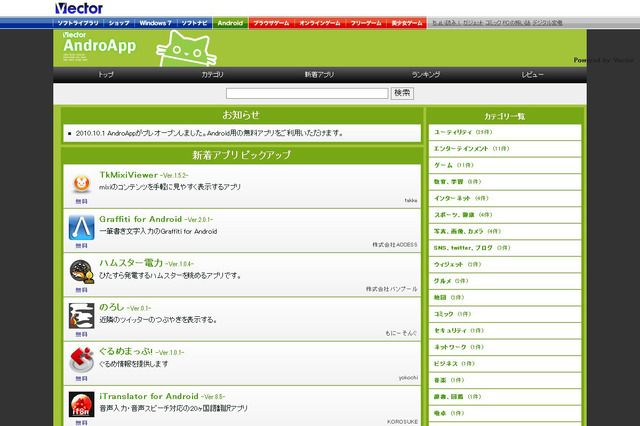Open the ハムスター電力 title link
Screen dimensions: 640x426
click(x=131, y=263)
